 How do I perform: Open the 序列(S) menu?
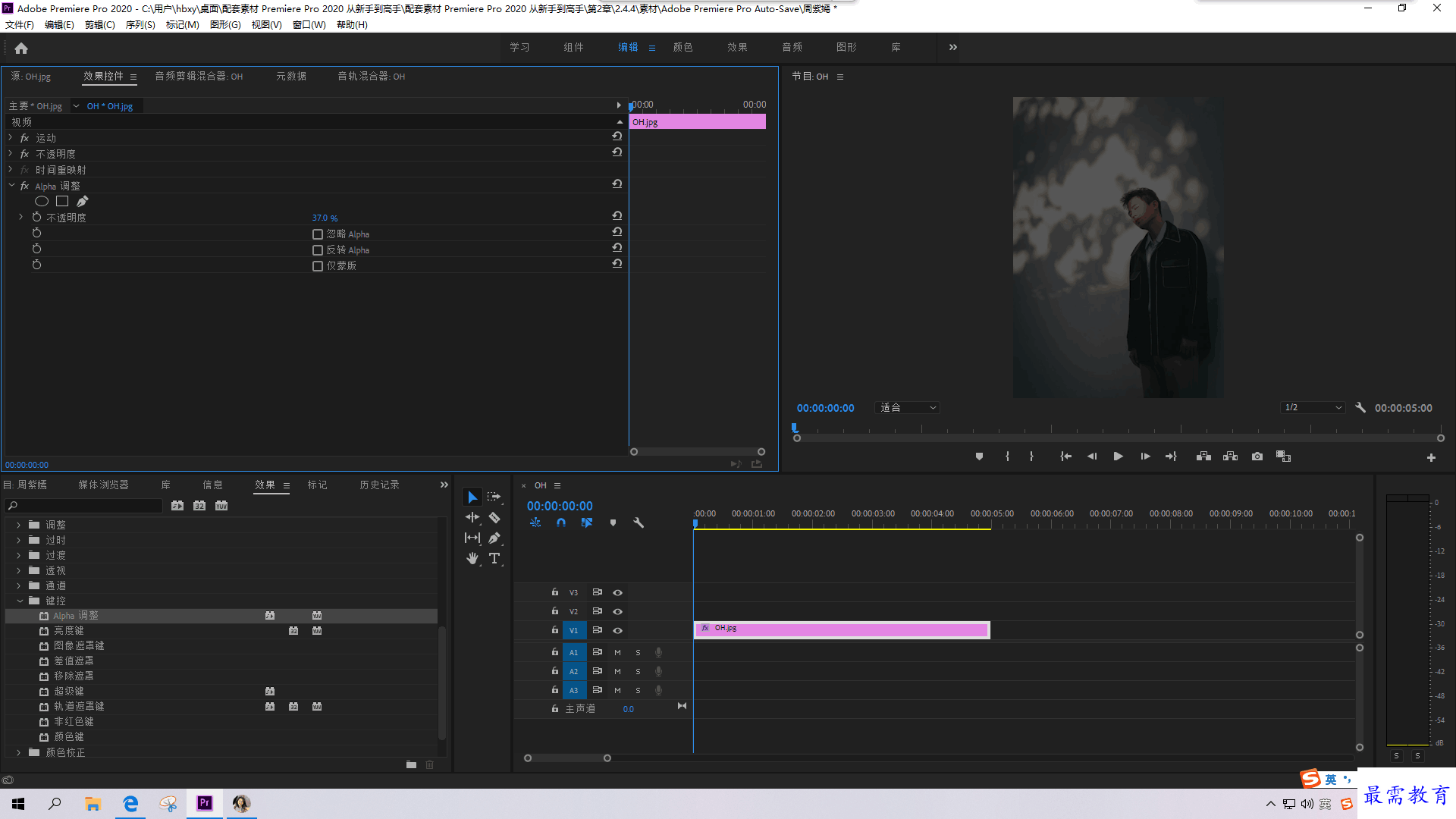coord(140,25)
